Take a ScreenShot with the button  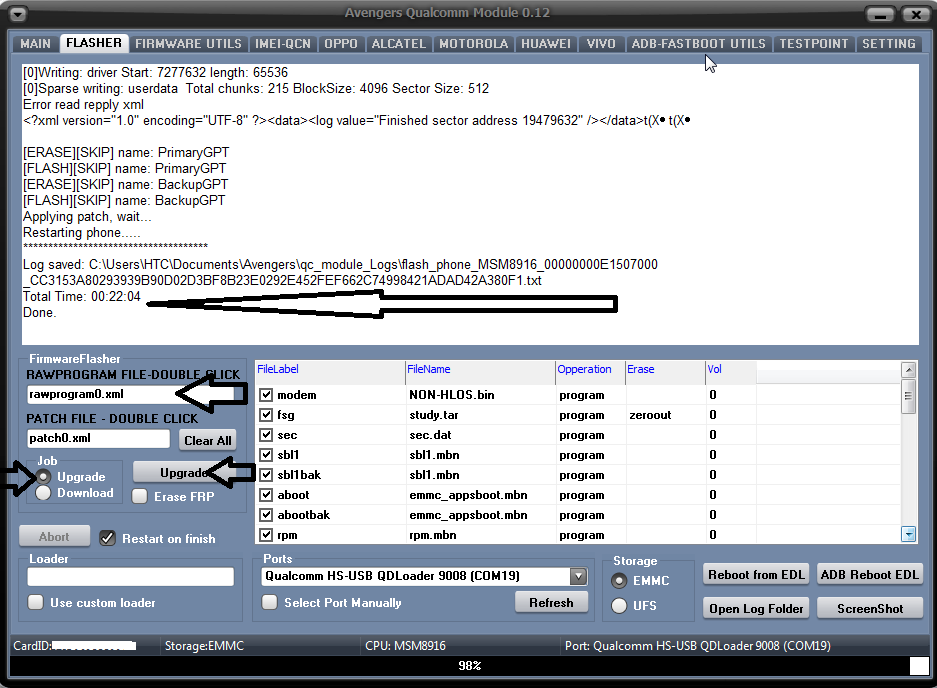tap(869, 609)
